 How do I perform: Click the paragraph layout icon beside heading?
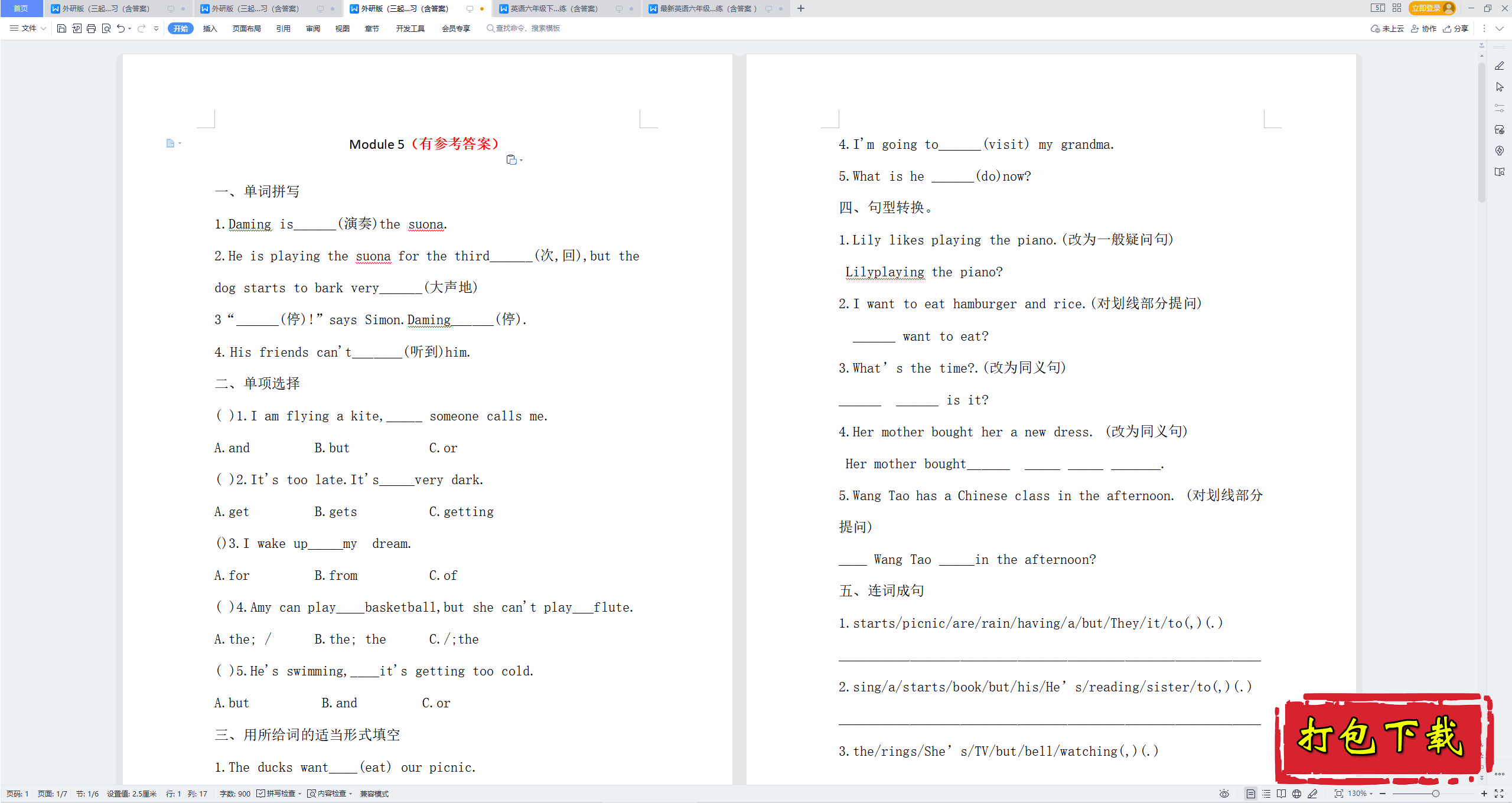pos(170,143)
